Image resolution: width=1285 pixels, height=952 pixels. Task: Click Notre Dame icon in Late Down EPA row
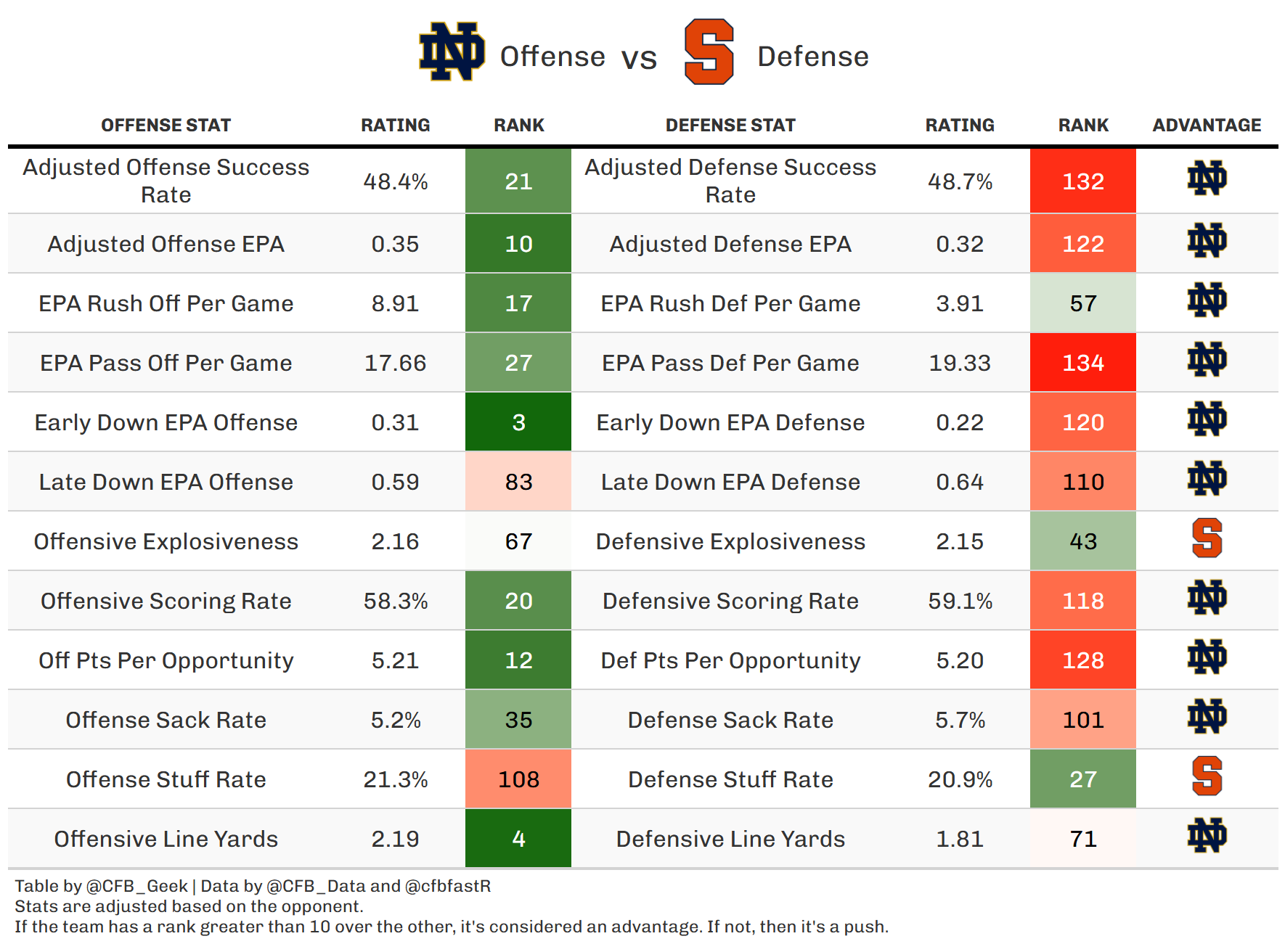(x=1207, y=479)
